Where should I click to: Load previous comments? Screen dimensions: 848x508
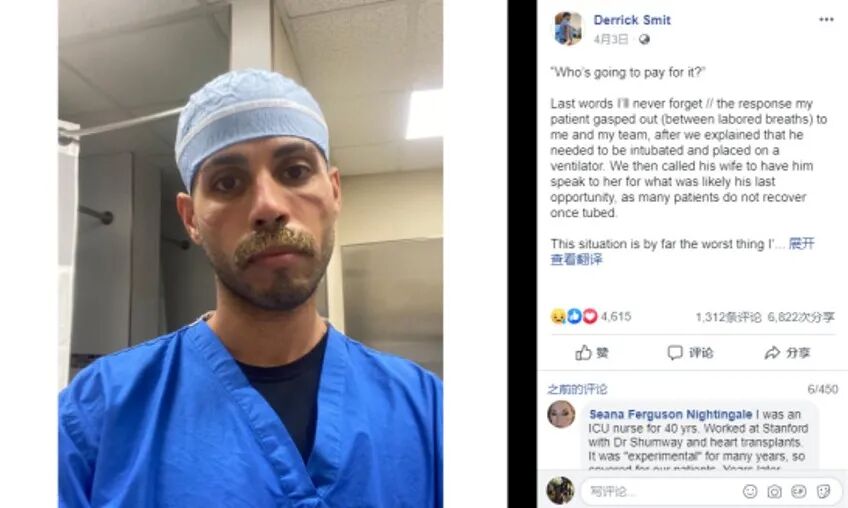tap(577, 389)
